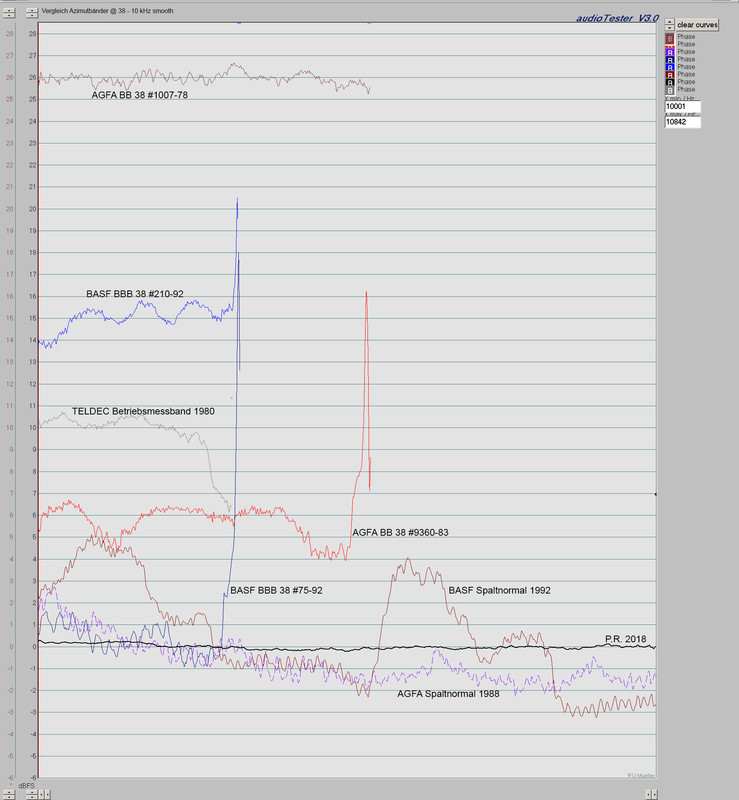Click the 'BASF BBB 38 #75-92' label
Screen dimensions: 739x800
[x=276, y=590]
